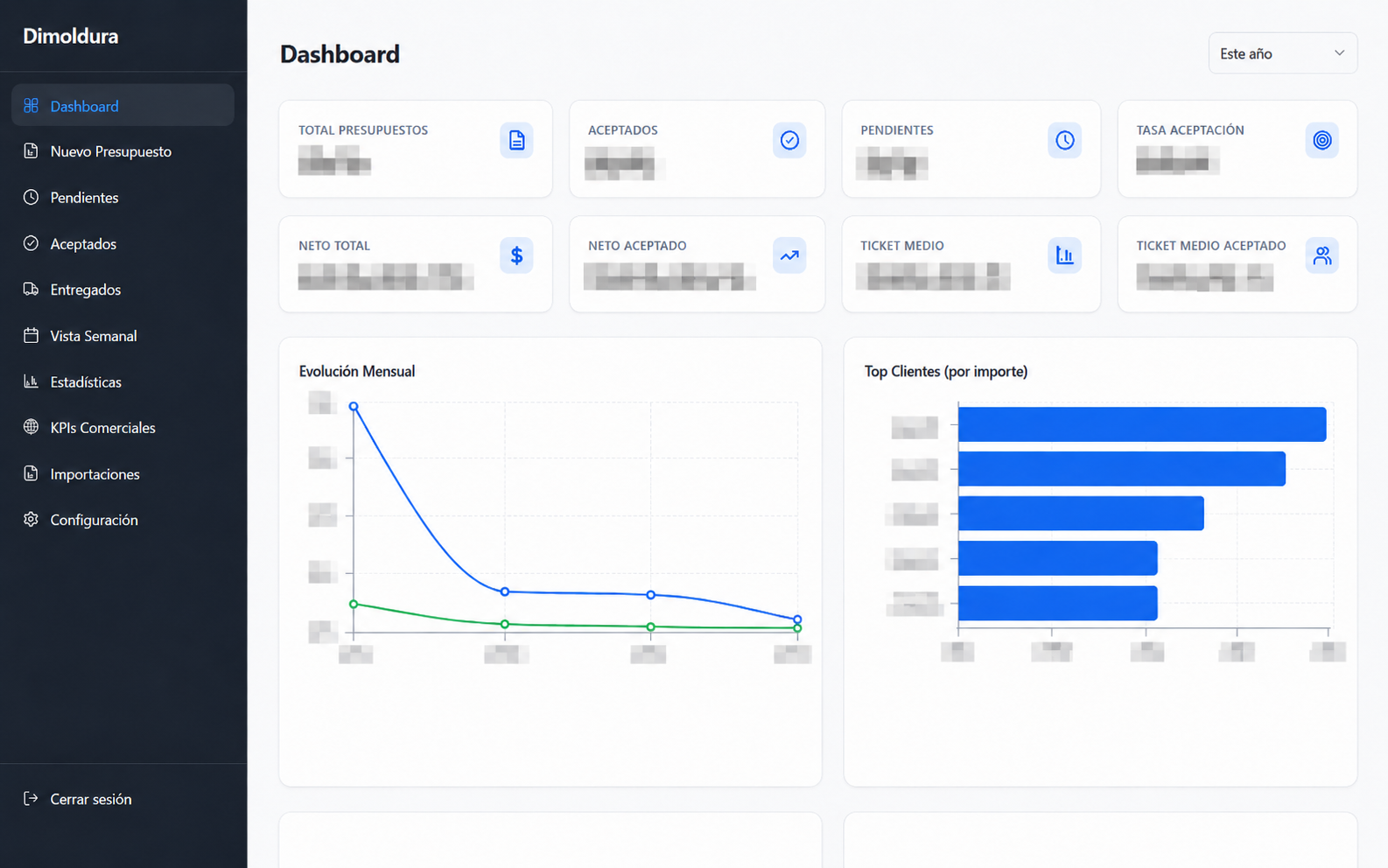The height and width of the screenshot is (868, 1388).
Task: Click the Dimoldura brand title
Action: point(71,36)
